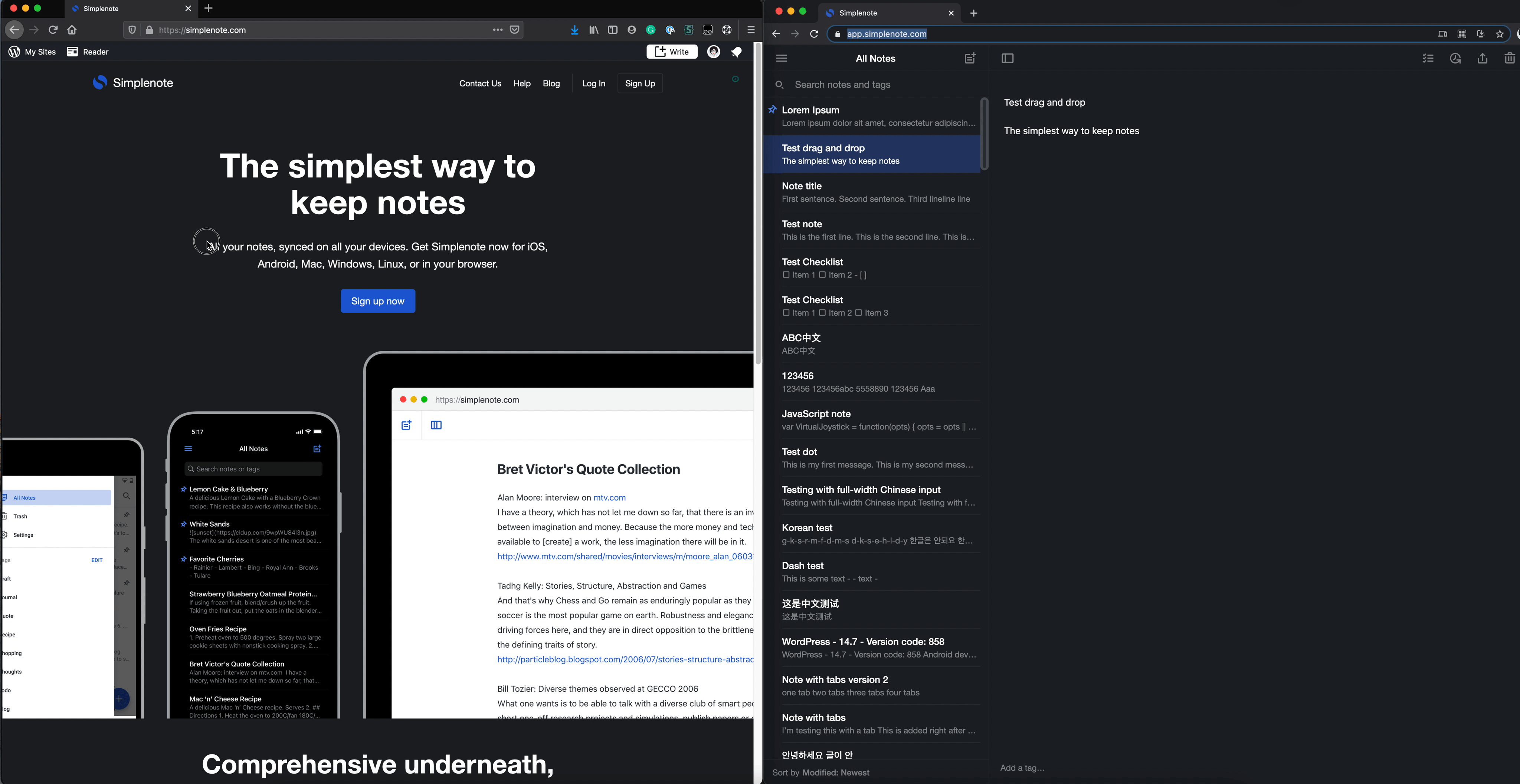
Task: Open the Grammarly extension in Firefox
Action: click(x=651, y=30)
